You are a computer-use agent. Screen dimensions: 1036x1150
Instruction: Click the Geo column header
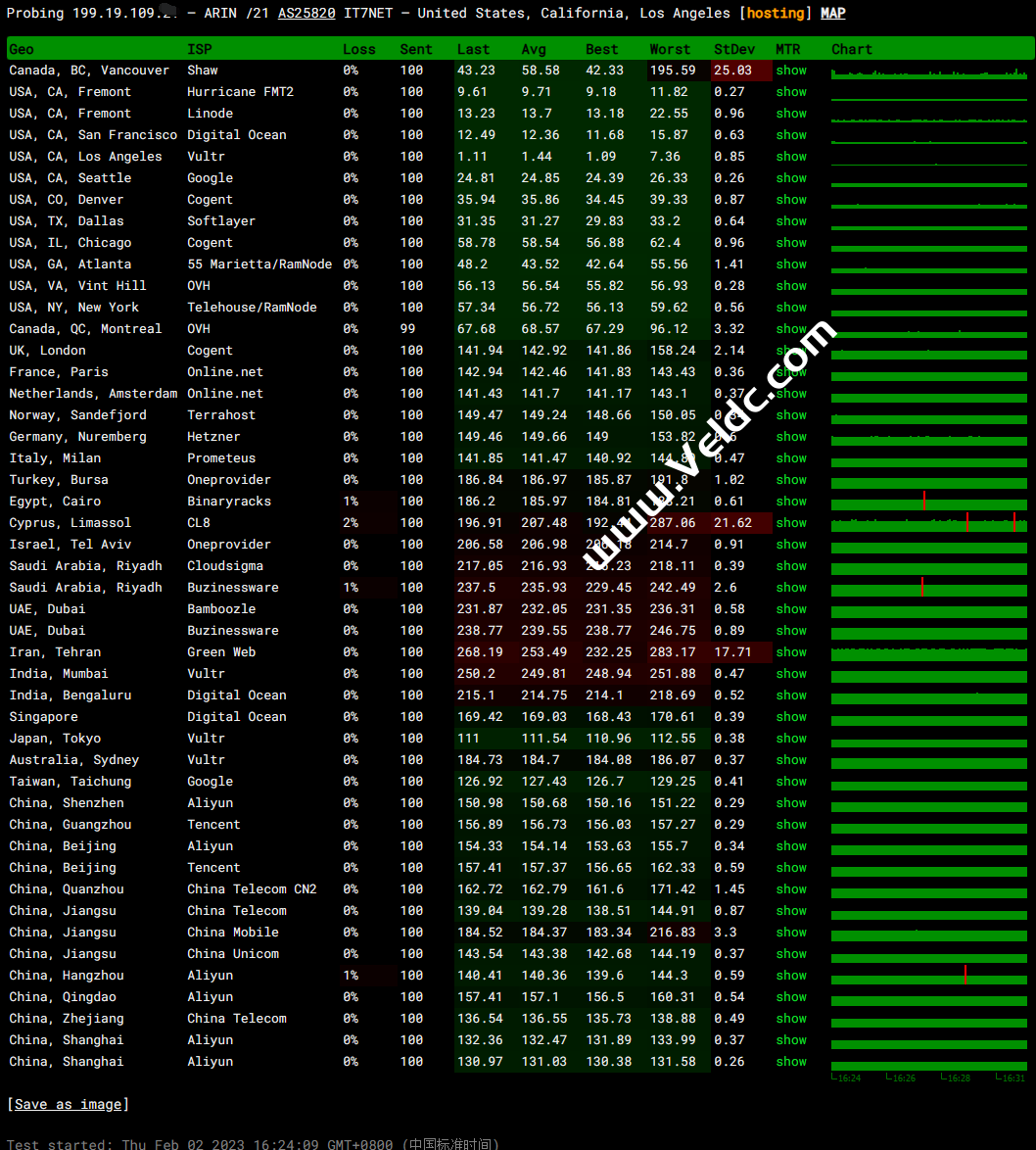click(x=22, y=49)
